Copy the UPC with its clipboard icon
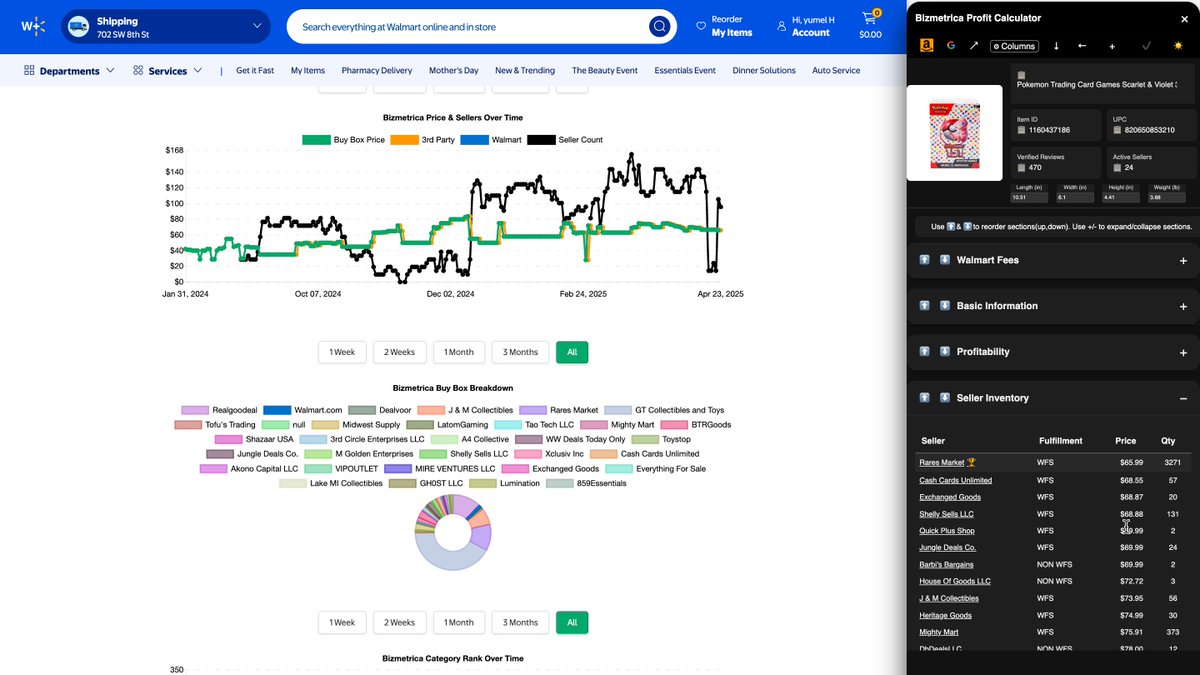The height and width of the screenshot is (675, 1200). click(x=1118, y=130)
